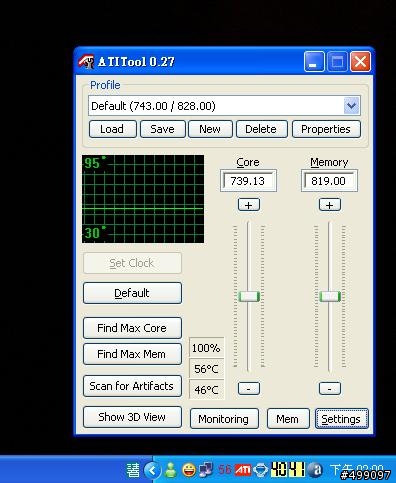Open the Mem button panel
Viewport: 396px width, 483px height.
(288, 419)
